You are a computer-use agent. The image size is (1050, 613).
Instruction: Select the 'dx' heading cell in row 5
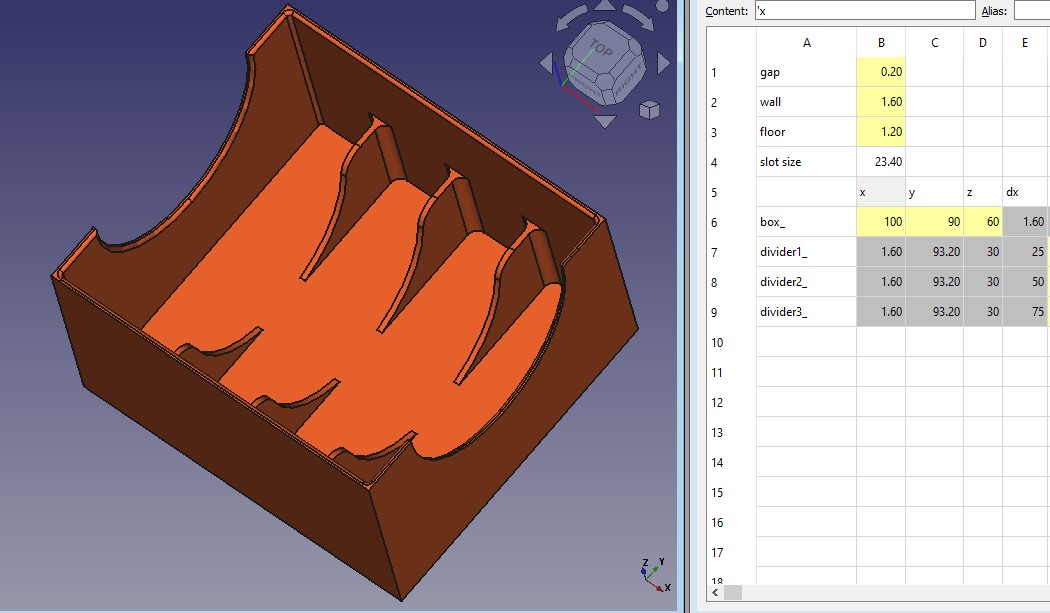tap(1025, 192)
